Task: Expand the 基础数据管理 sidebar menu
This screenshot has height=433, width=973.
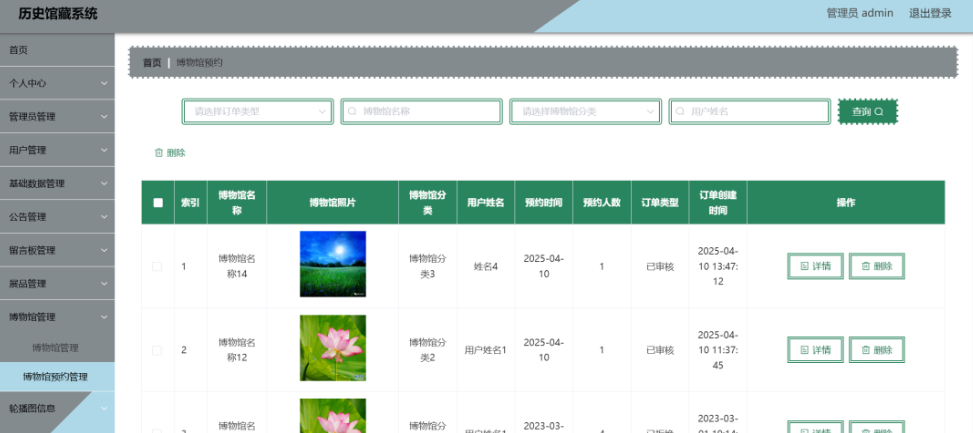Action: (x=57, y=184)
